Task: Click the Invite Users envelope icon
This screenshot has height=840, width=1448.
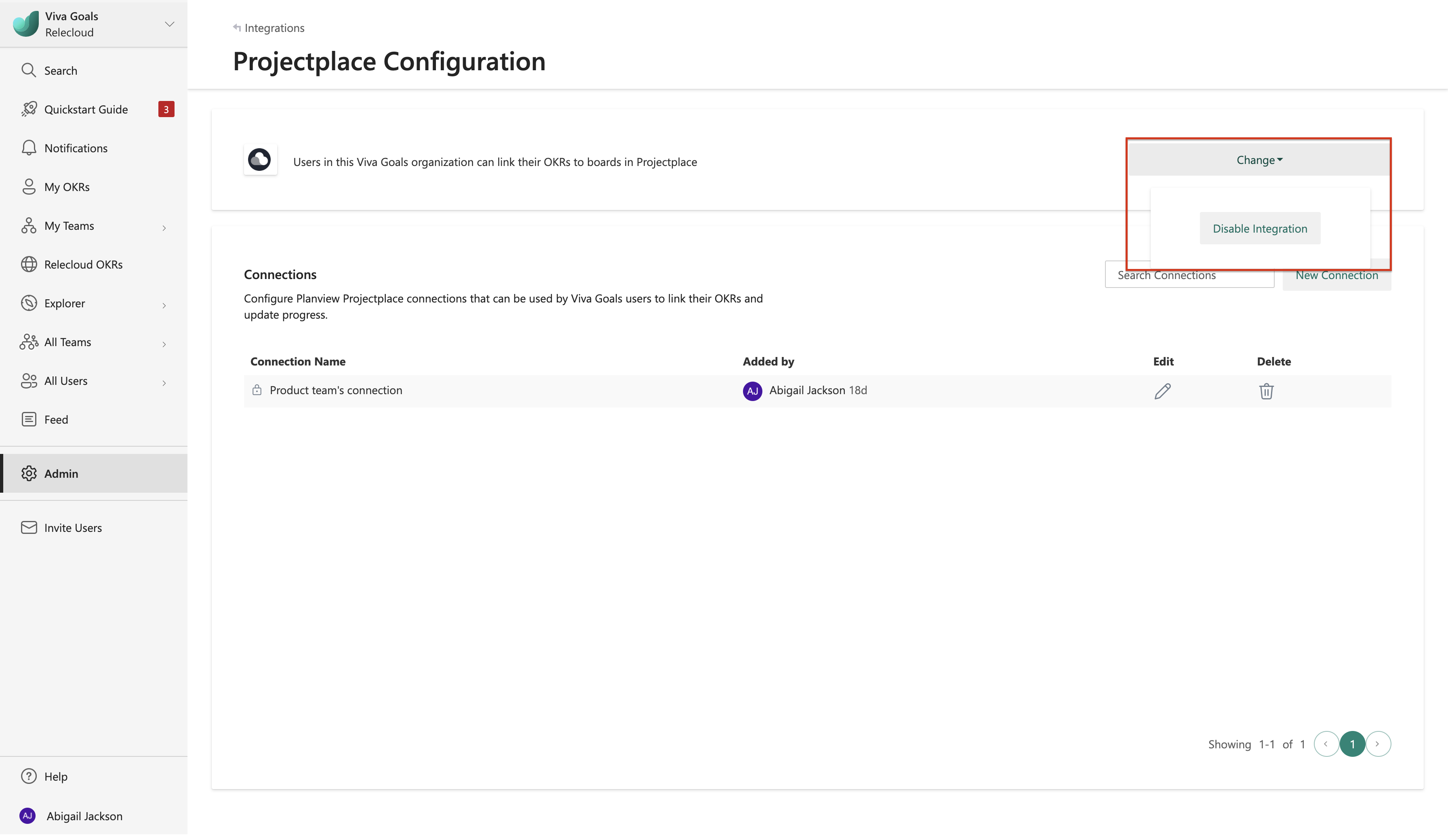Action: pos(29,527)
